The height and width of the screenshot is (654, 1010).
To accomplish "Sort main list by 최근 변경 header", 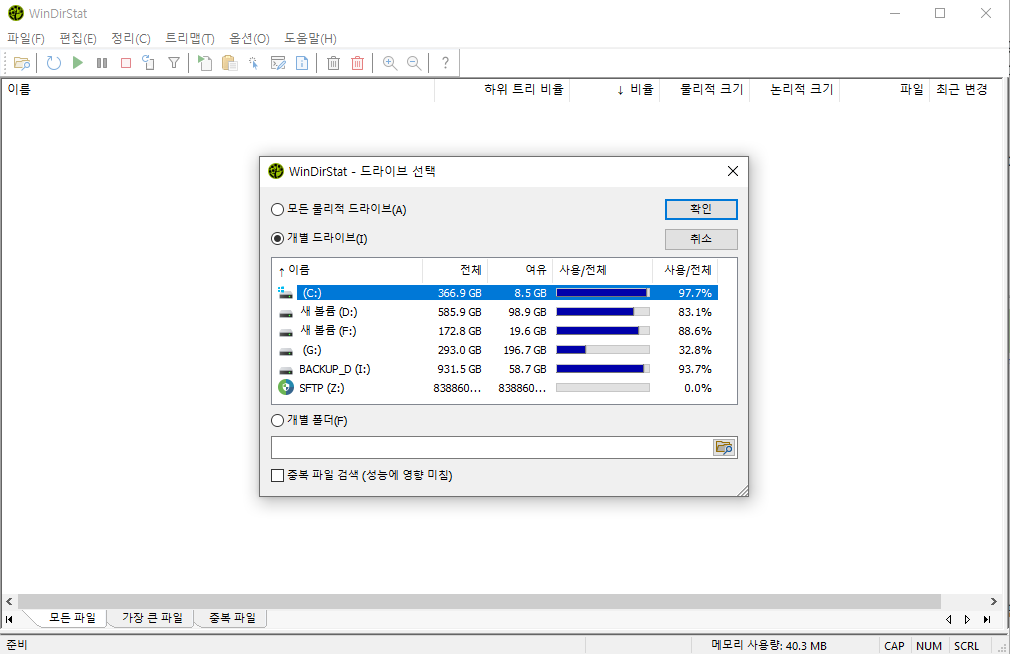I will [962, 90].
